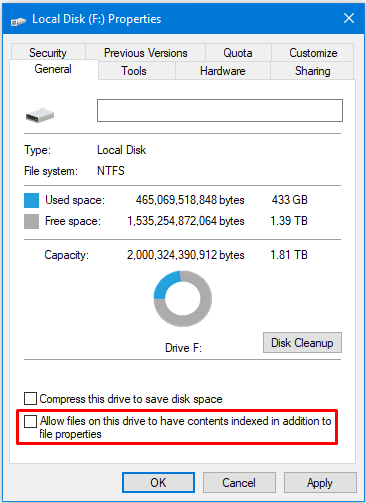The height and width of the screenshot is (503, 366).
Task: Show the Sharing tab
Action: tap(313, 71)
